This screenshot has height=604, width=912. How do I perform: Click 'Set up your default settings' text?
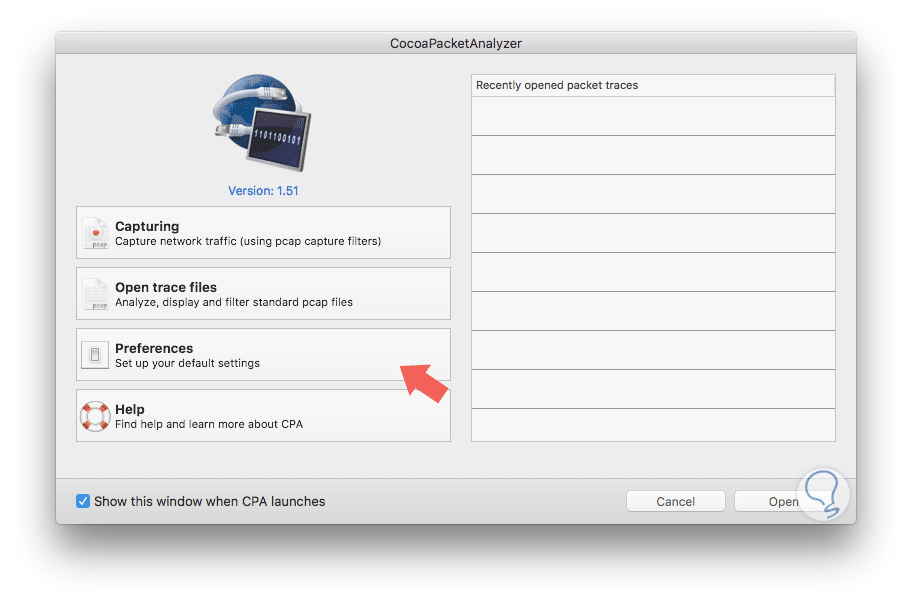187,363
